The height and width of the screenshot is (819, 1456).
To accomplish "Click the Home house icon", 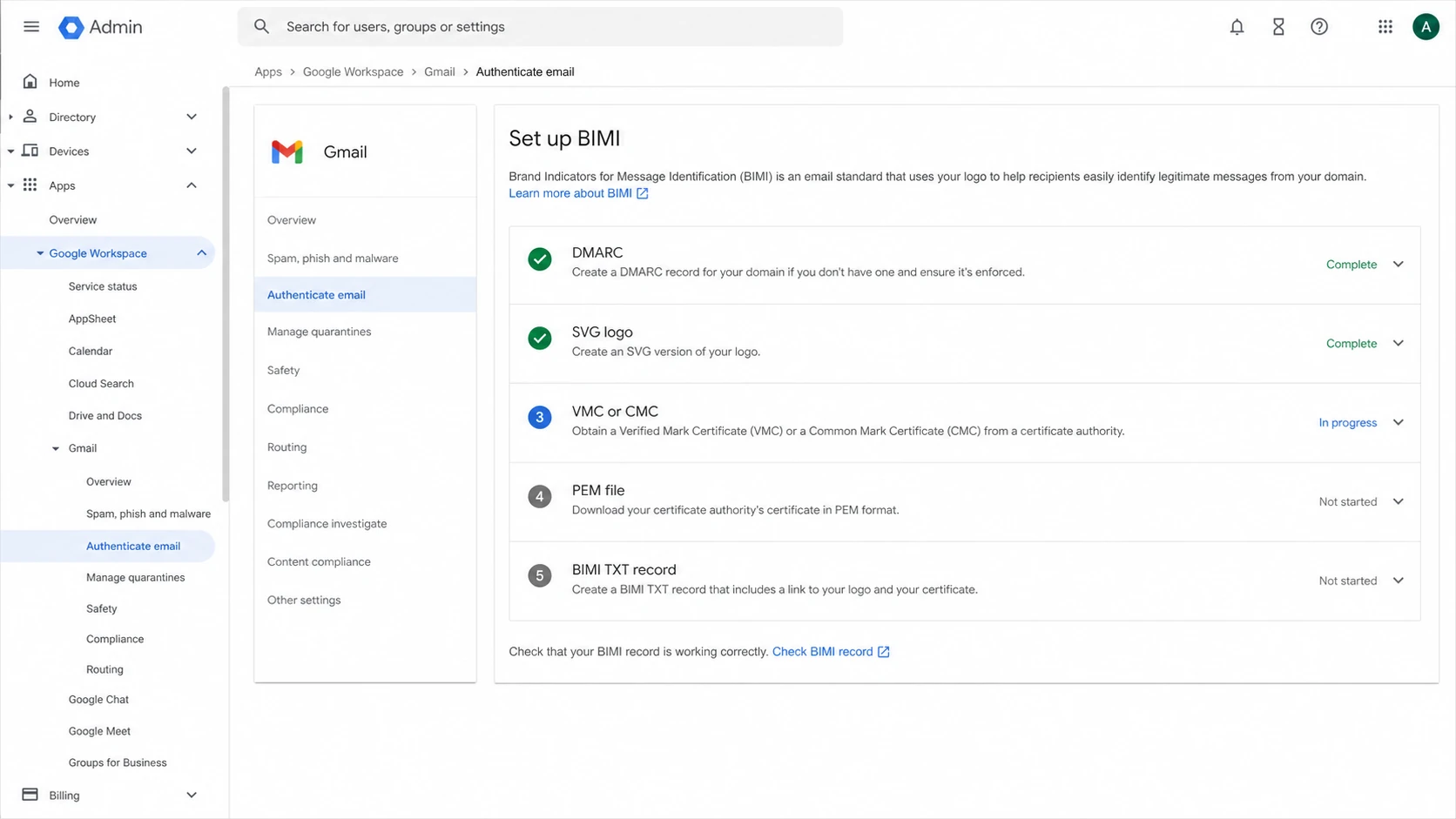I will tap(30, 82).
